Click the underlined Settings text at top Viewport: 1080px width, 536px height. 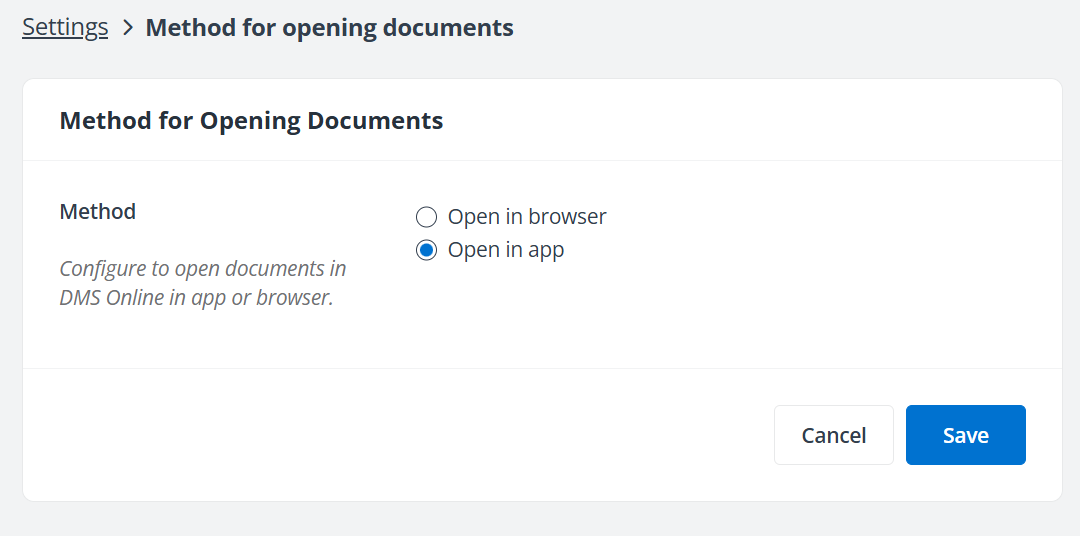click(65, 27)
